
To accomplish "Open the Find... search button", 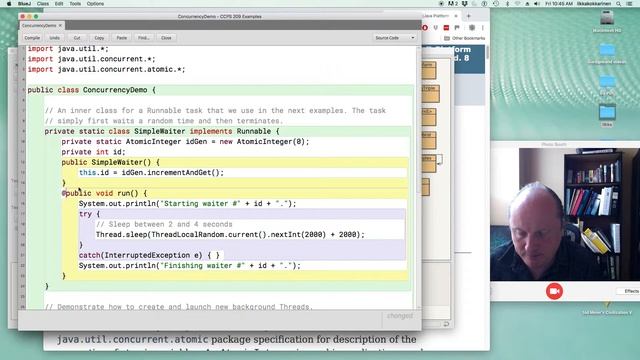I will 143,38.
